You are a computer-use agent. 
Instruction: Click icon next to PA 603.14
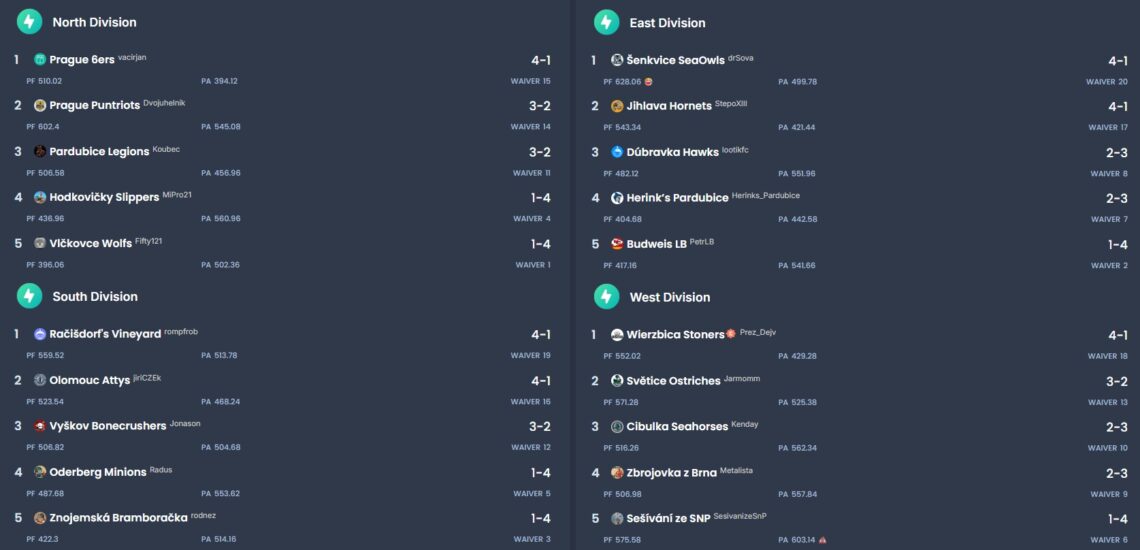(822, 540)
